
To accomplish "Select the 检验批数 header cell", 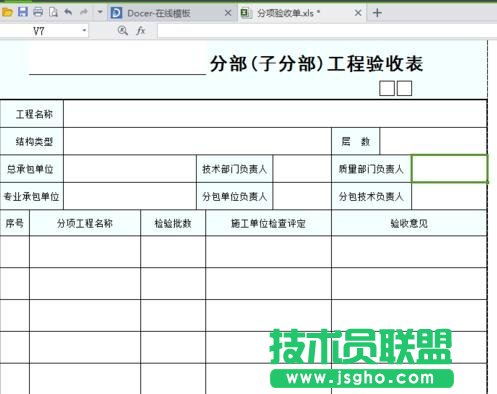I will (173, 223).
